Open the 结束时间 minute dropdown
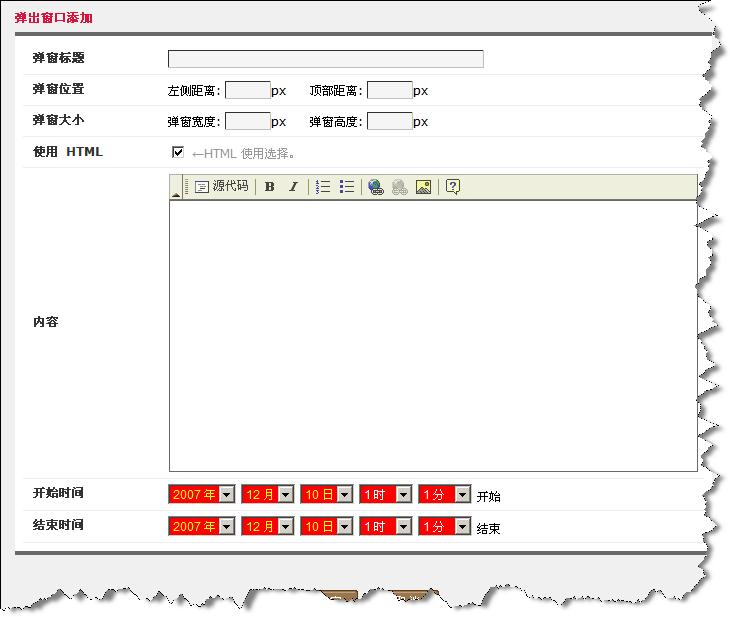 [445, 526]
